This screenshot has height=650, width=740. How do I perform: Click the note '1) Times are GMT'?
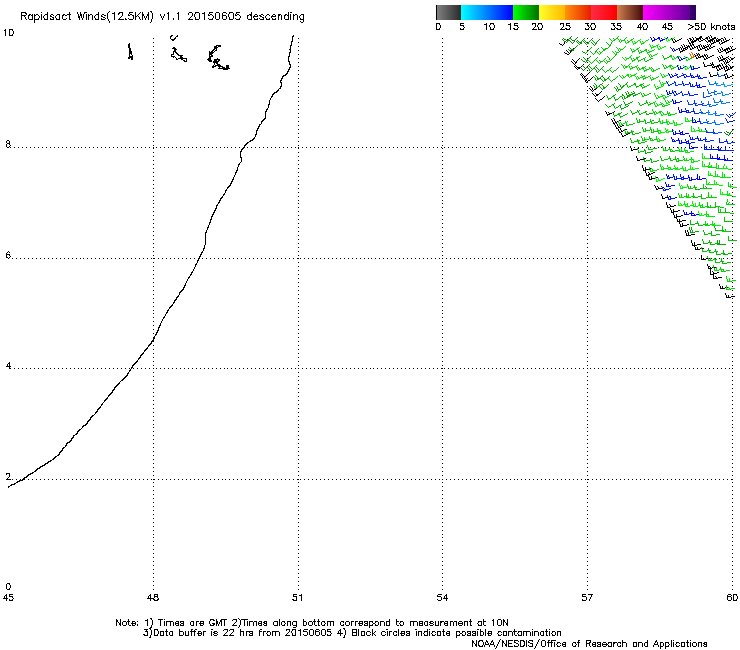(x=187, y=623)
